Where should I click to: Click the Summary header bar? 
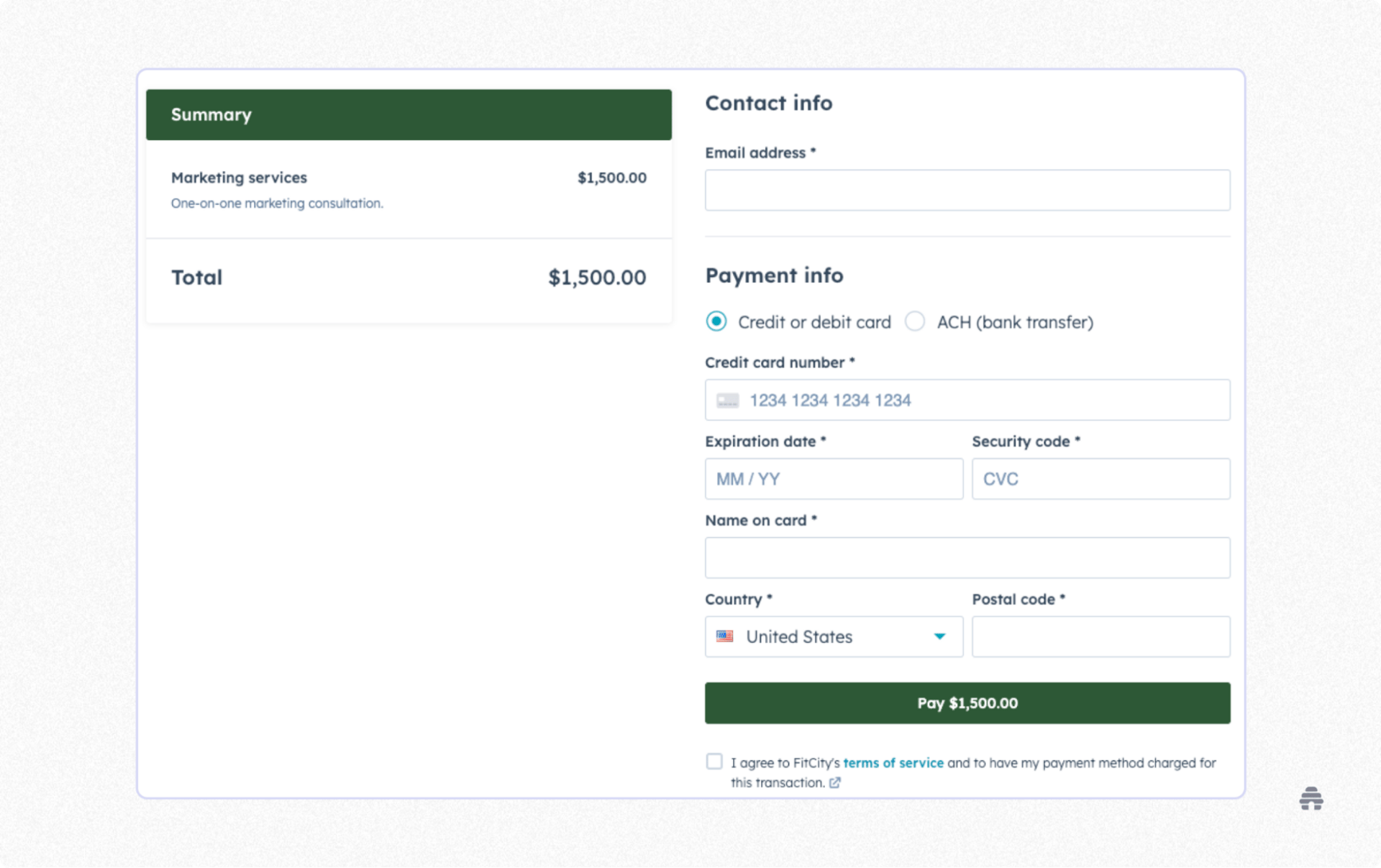pos(408,114)
